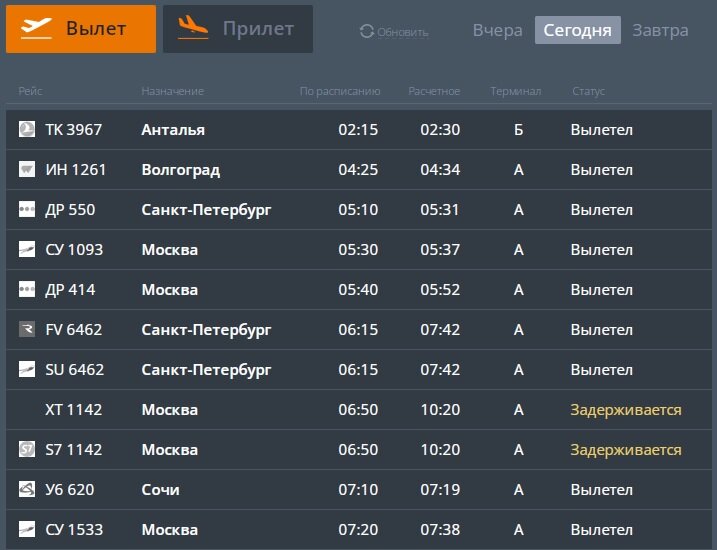Select flight number S7 1142
This screenshot has height=550, width=717.
click(74, 449)
